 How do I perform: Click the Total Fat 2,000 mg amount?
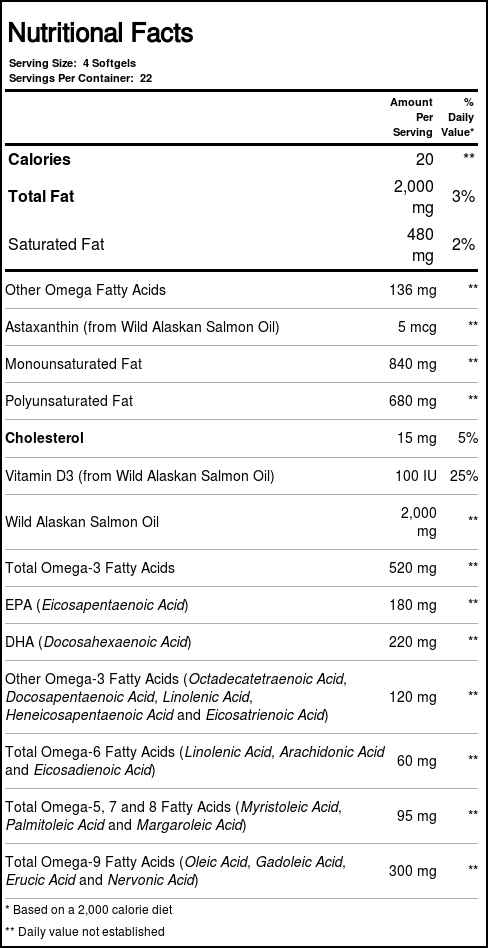pos(414,198)
